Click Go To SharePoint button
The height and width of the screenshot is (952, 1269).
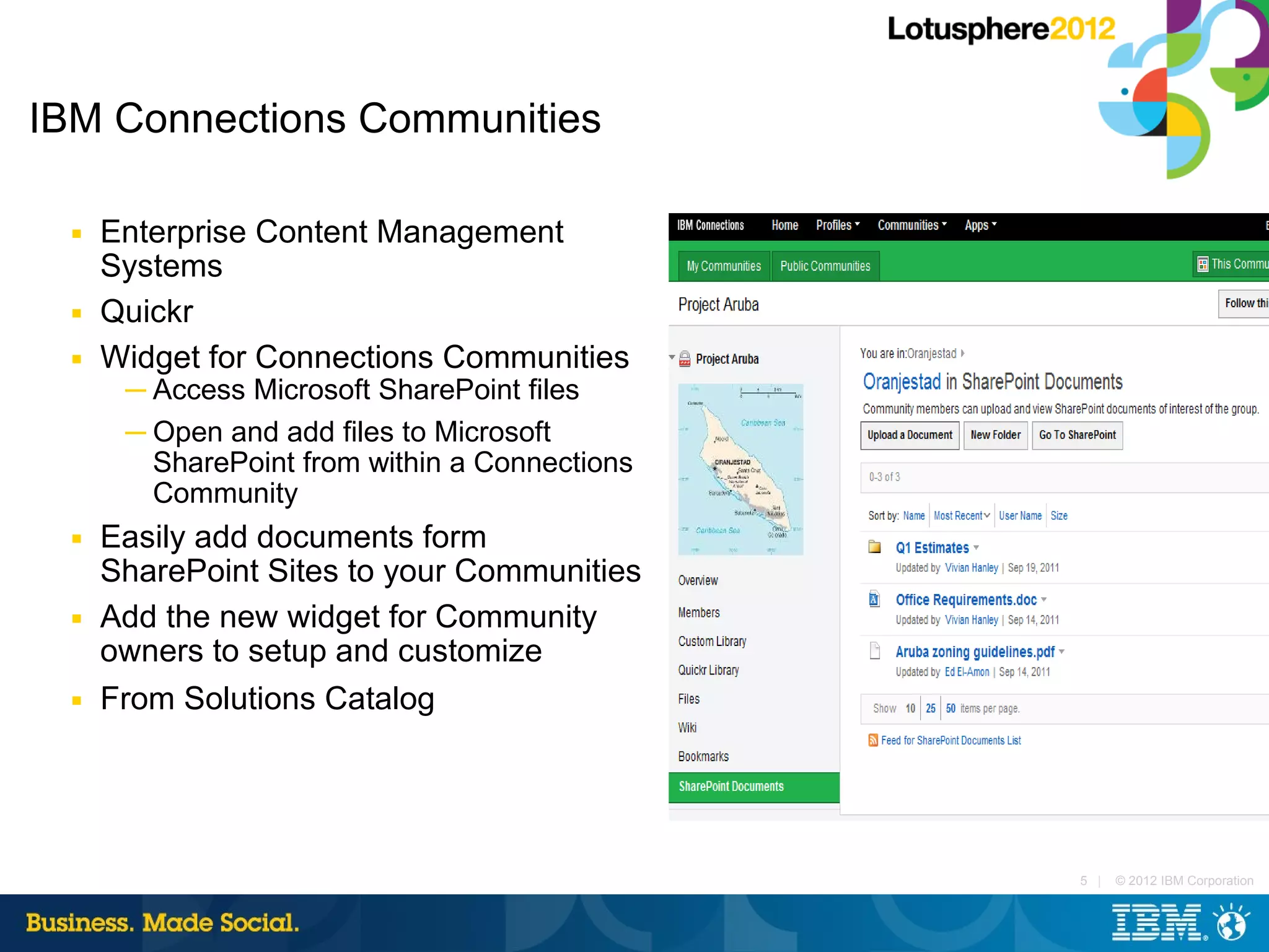pyautogui.click(x=1077, y=435)
